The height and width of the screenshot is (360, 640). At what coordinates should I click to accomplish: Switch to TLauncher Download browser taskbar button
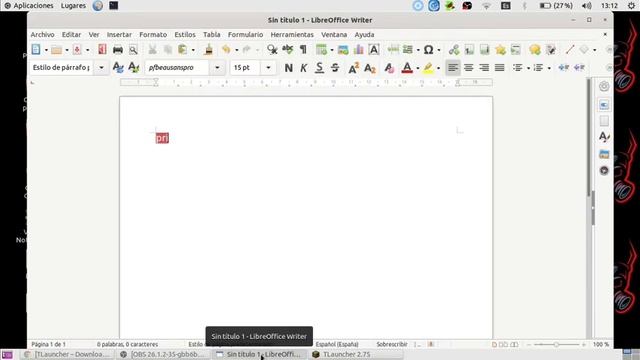click(x=67, y=354)
